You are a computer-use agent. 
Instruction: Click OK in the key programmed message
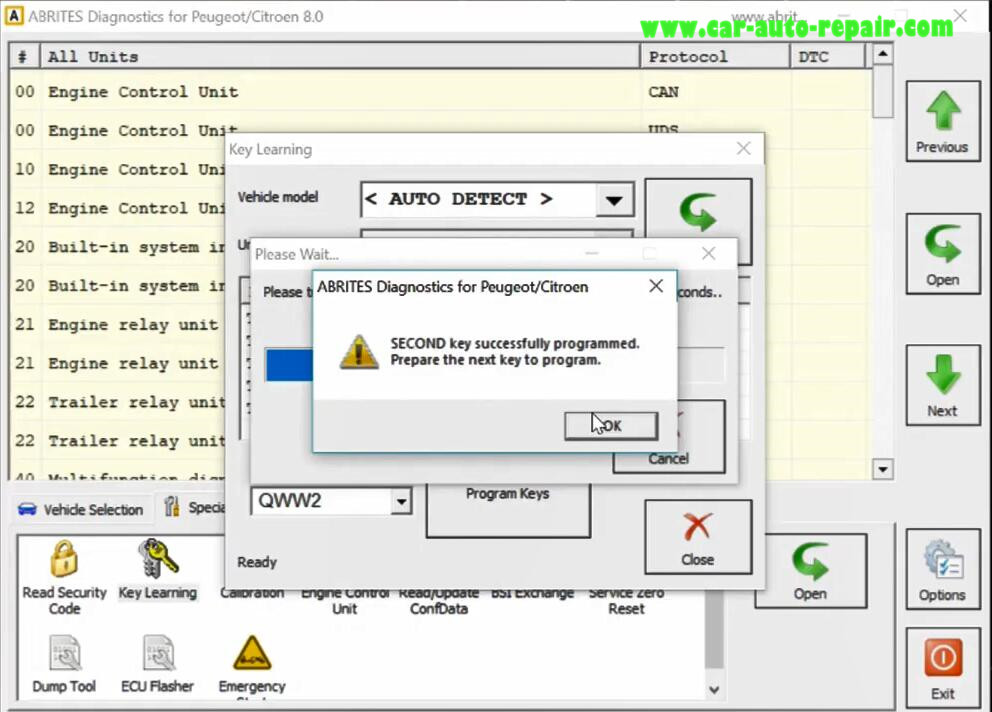coord(611,426)
